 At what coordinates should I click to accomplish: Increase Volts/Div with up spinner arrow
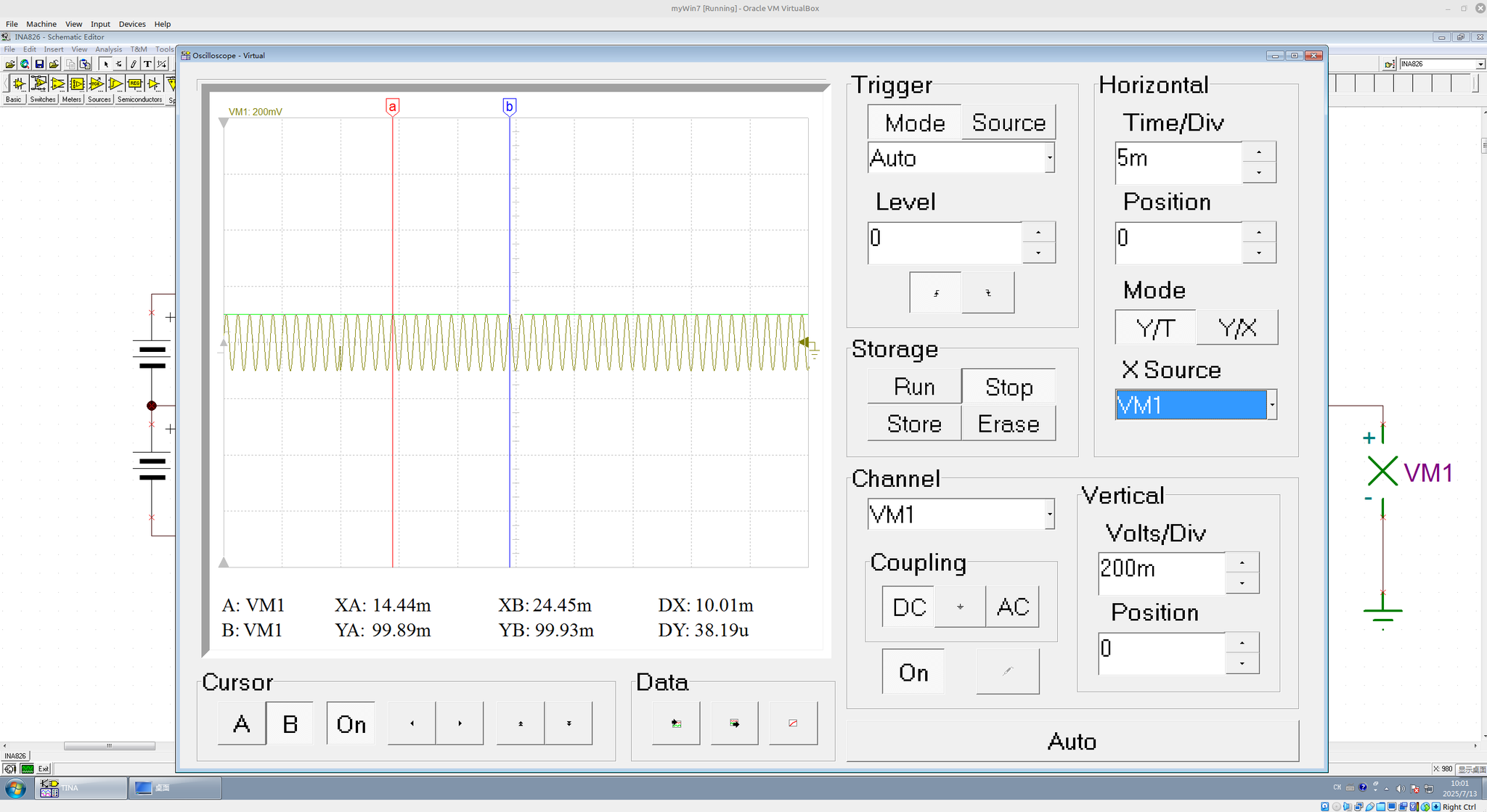[x=1242, y=563]
